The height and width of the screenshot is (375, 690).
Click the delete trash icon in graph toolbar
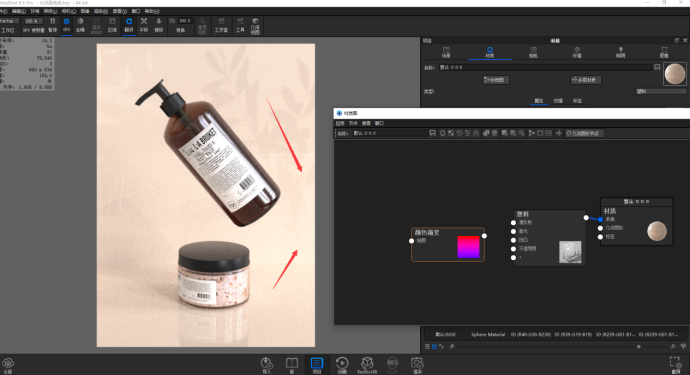point(495,133)
